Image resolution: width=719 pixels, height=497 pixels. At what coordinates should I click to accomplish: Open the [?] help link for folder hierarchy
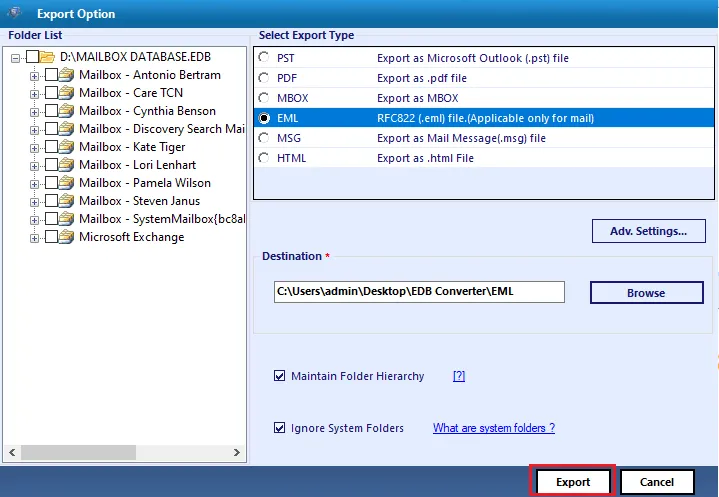pyautogui.click(x=459, y=376)
